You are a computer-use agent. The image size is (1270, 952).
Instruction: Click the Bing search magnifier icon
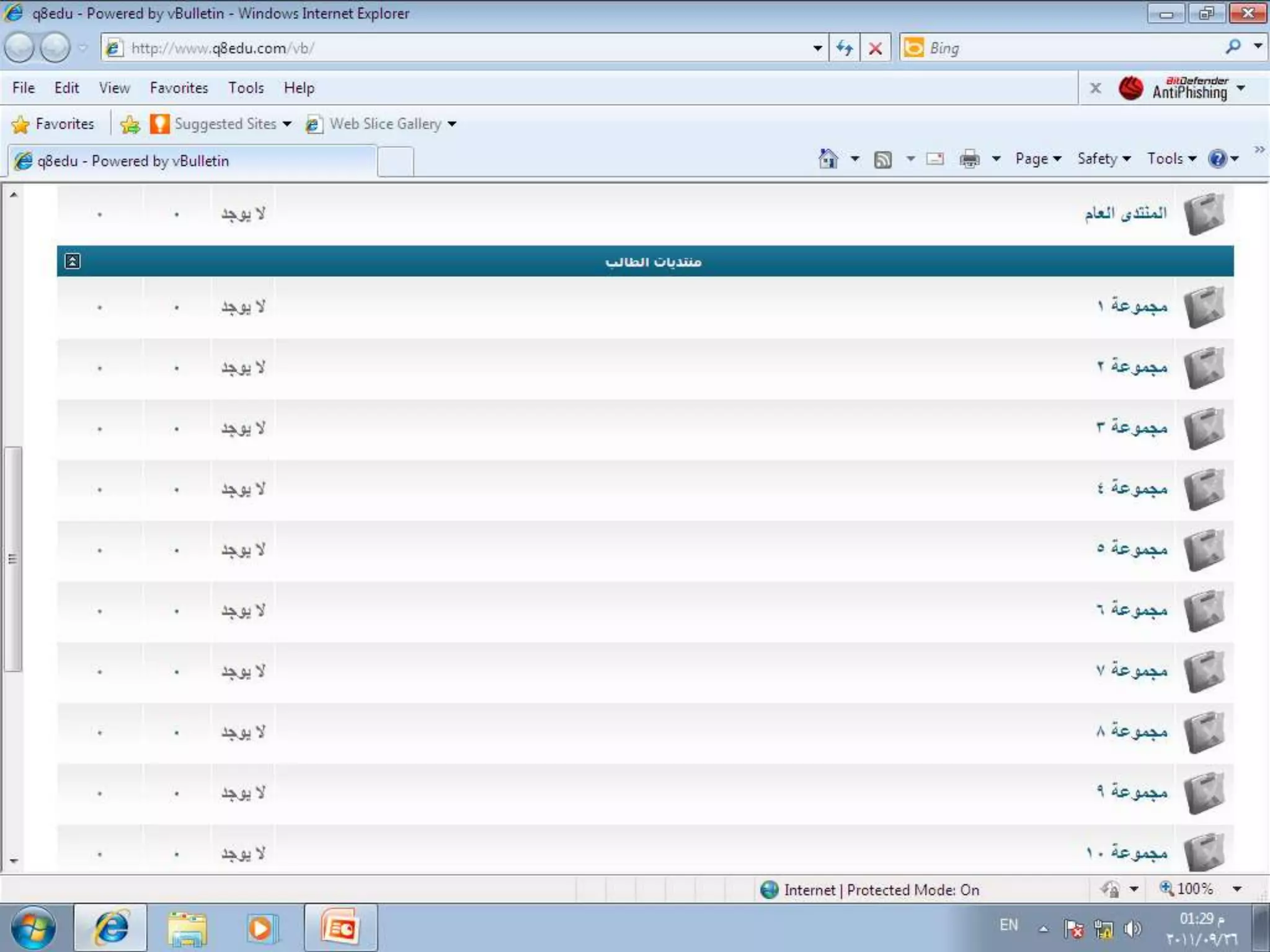1233,47
